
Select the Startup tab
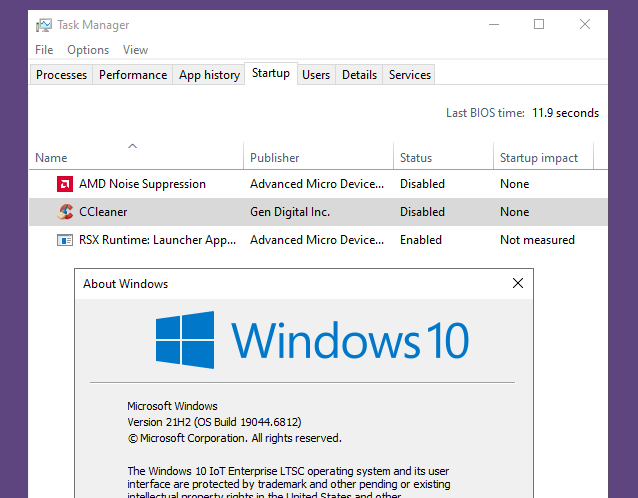(x=271, y=73)
